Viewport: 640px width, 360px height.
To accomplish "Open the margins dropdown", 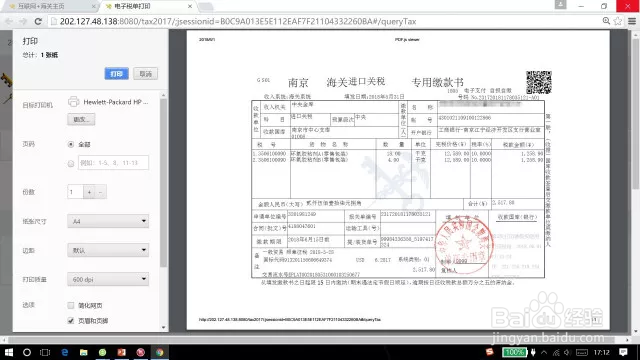I will coord(108,250).
